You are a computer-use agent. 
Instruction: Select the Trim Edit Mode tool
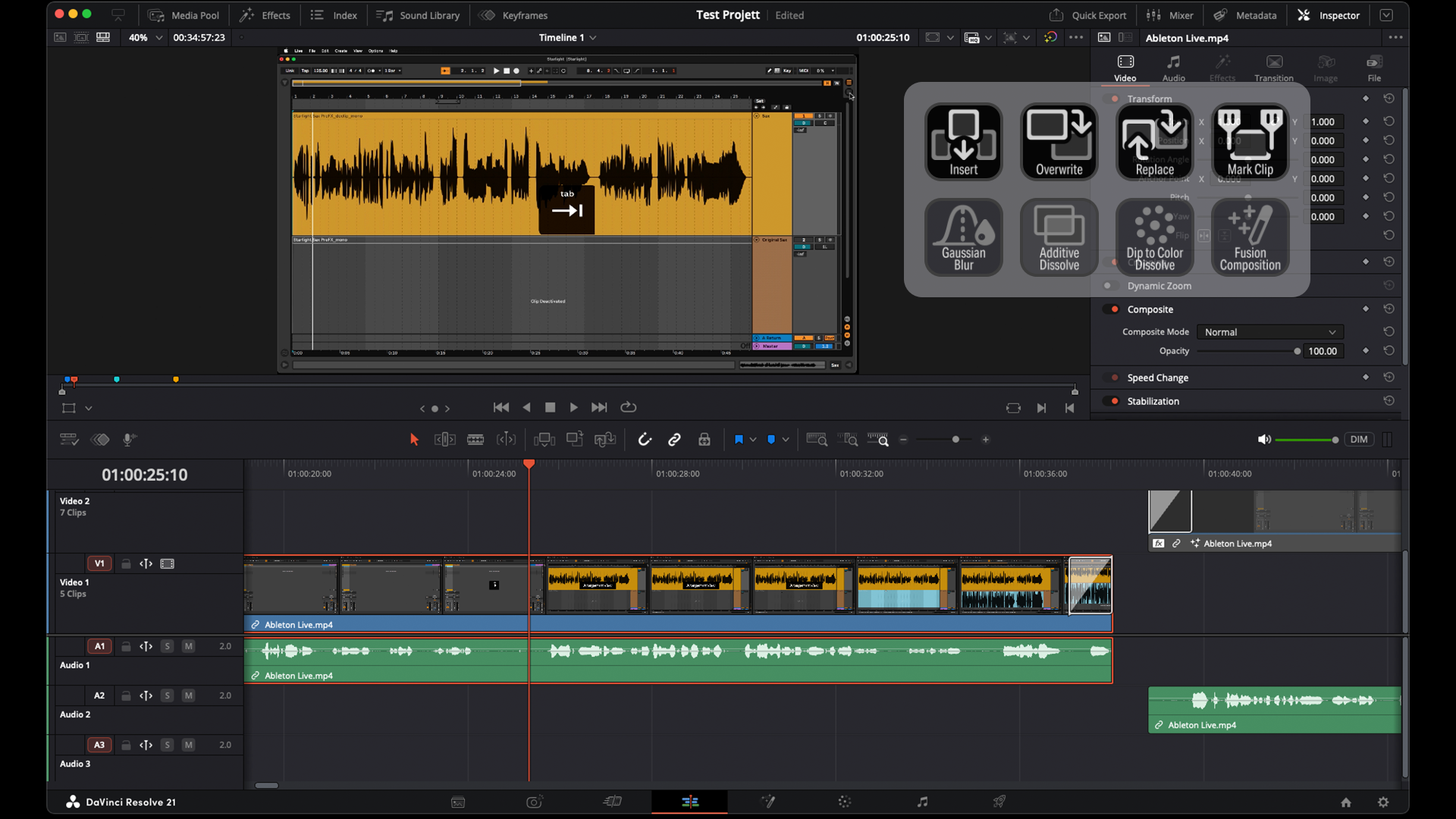coord(444,440)
